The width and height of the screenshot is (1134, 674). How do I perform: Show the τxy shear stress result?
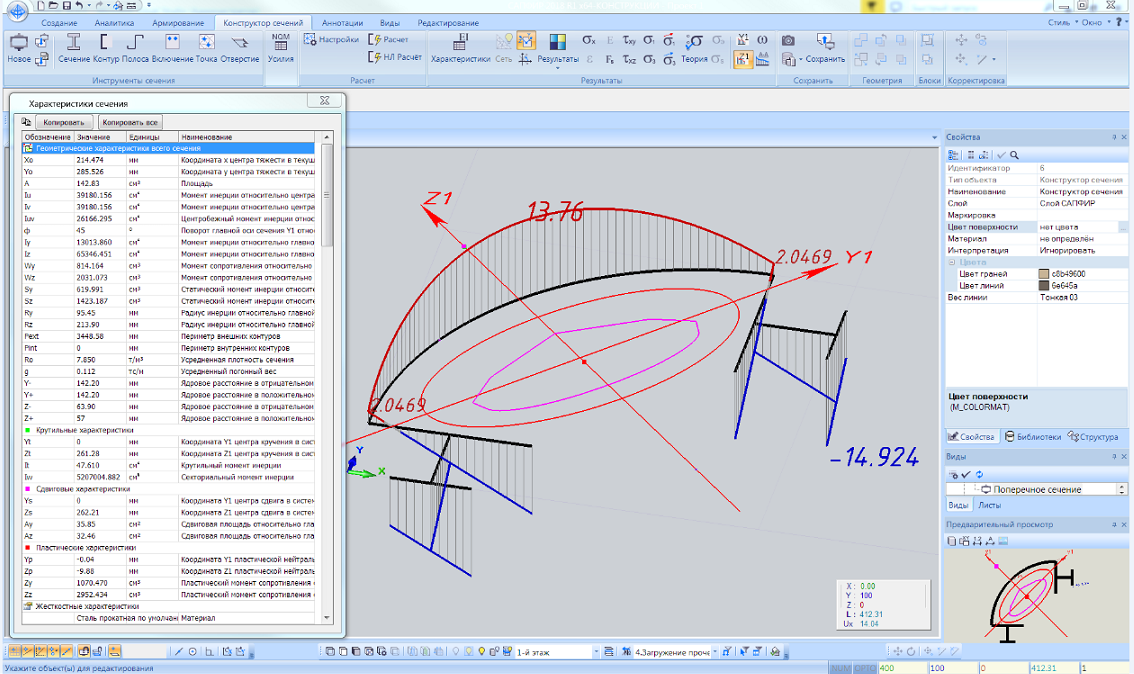[629, 41]
